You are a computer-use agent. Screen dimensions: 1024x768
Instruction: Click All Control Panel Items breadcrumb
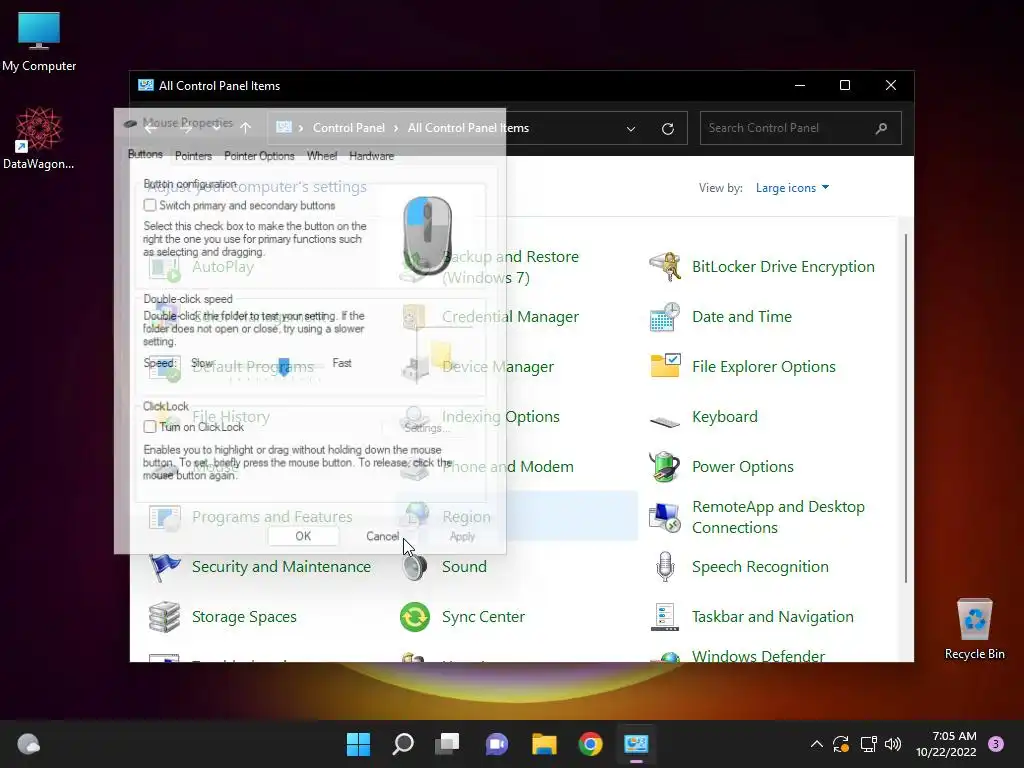(468, 128)
